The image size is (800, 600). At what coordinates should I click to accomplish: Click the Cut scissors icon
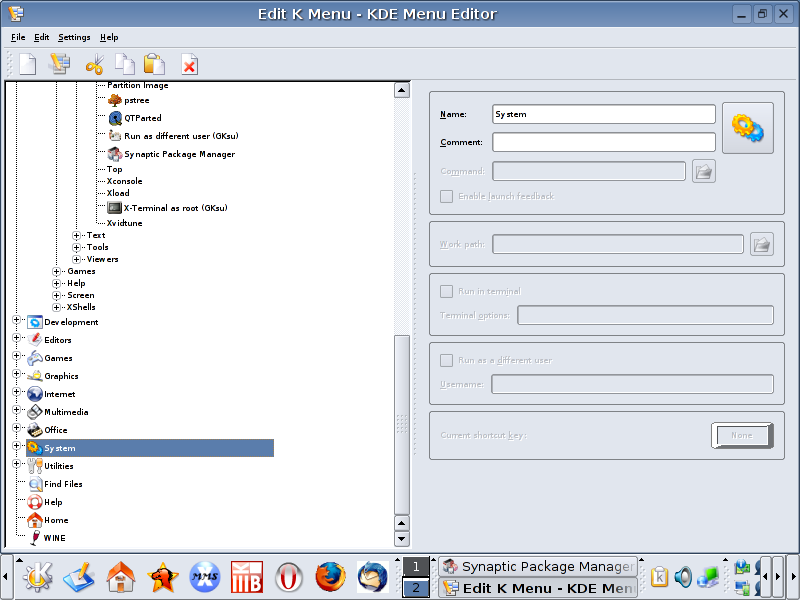[x=94, y=65]
